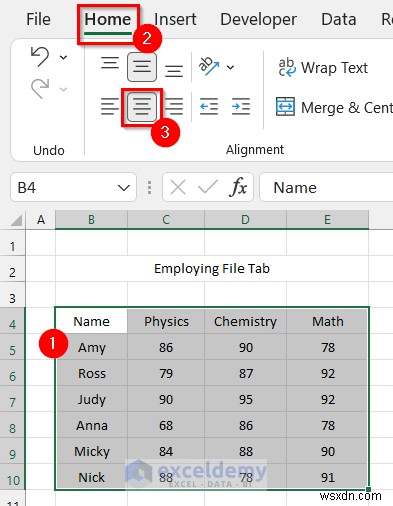The image size is (393, 506).
Task: Select the cell containing Amy
Action: [x=91, y=347]
